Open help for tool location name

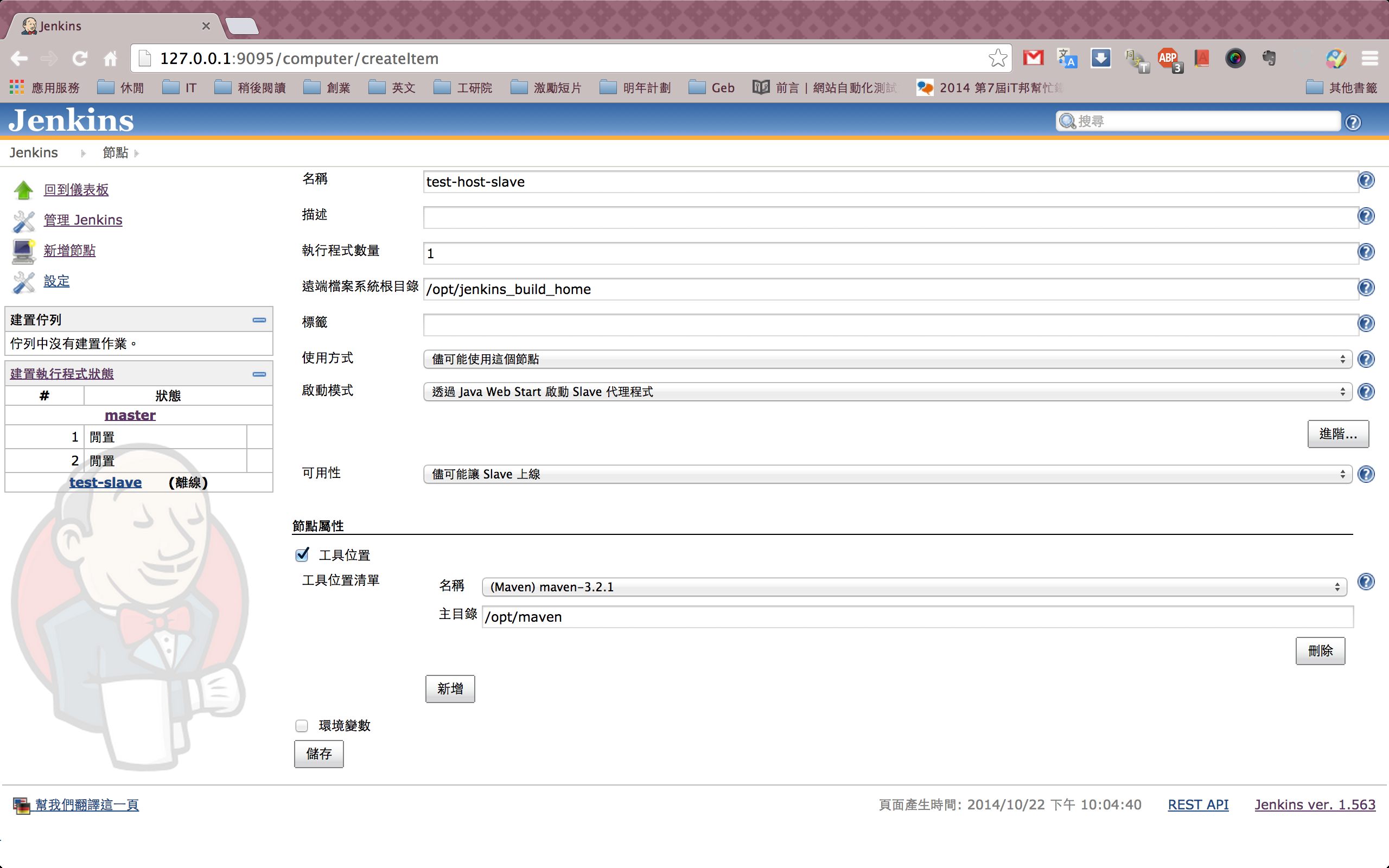click(1366, 582)
